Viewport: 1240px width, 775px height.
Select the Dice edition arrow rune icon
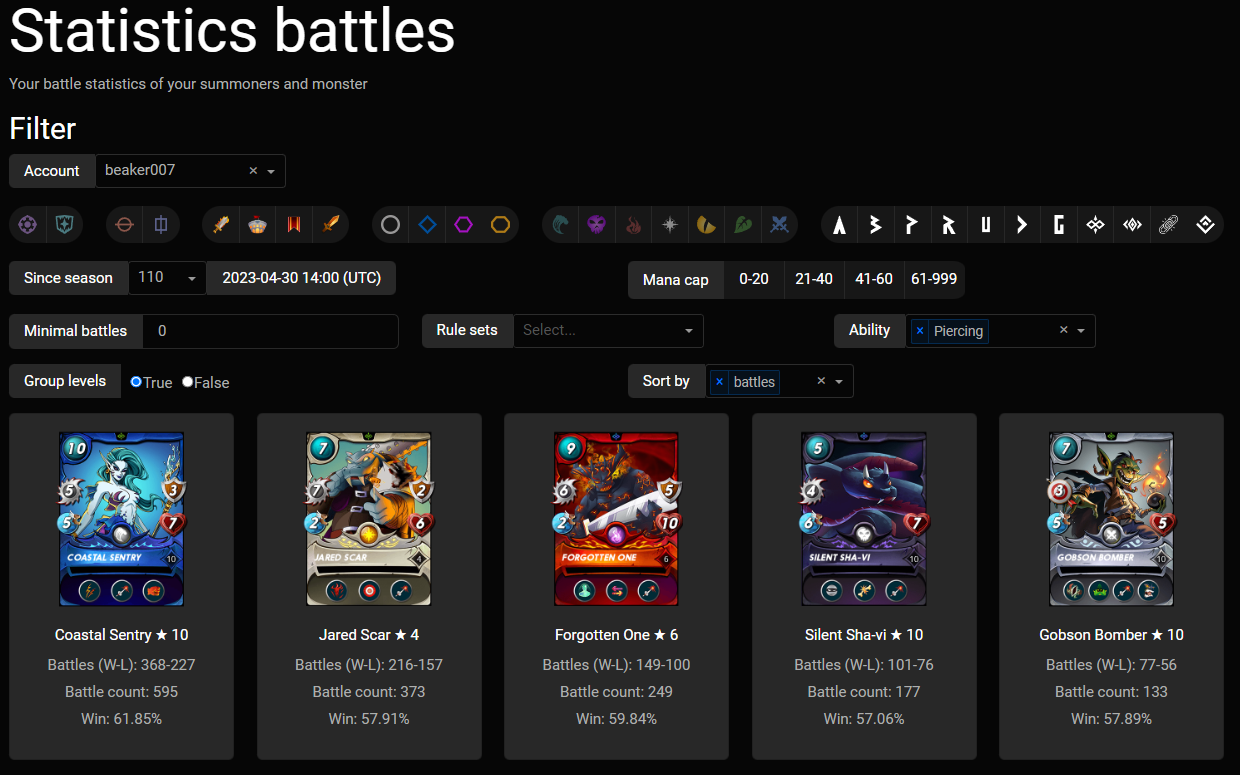point(1022,225)
